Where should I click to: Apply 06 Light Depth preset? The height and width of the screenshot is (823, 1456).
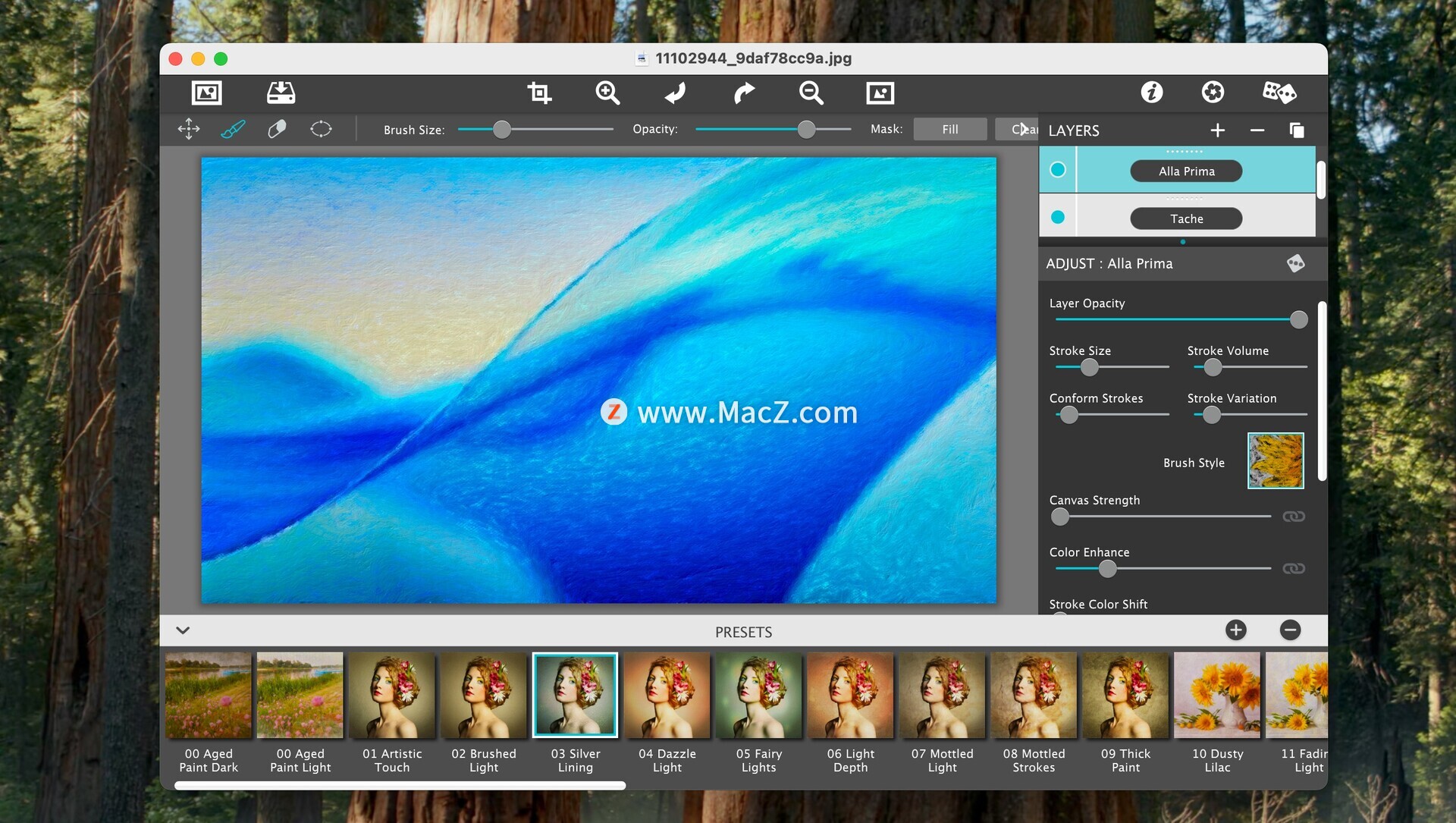click(x=851, y=695)
